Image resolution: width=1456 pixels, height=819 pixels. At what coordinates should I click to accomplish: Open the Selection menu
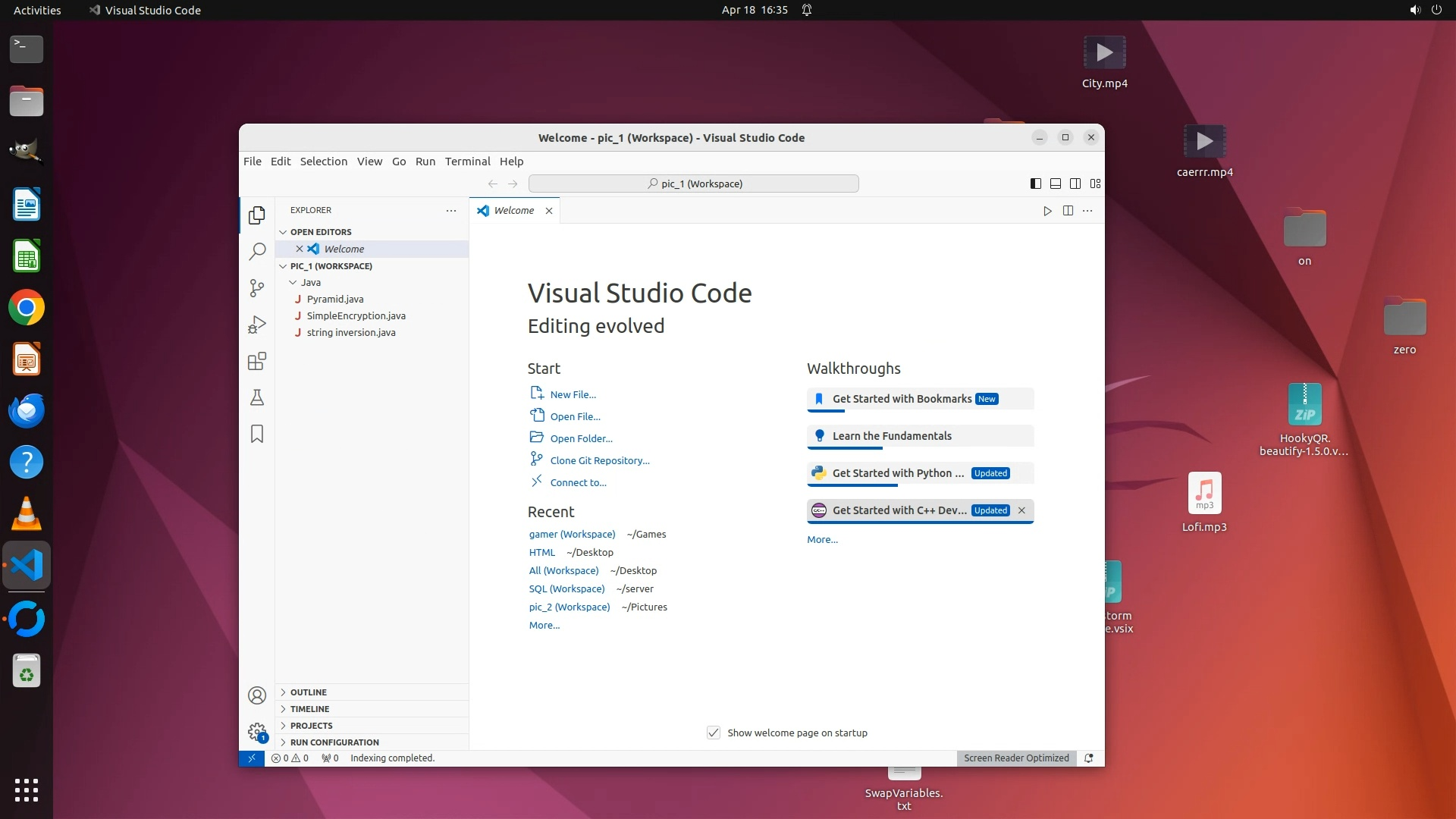323,162
